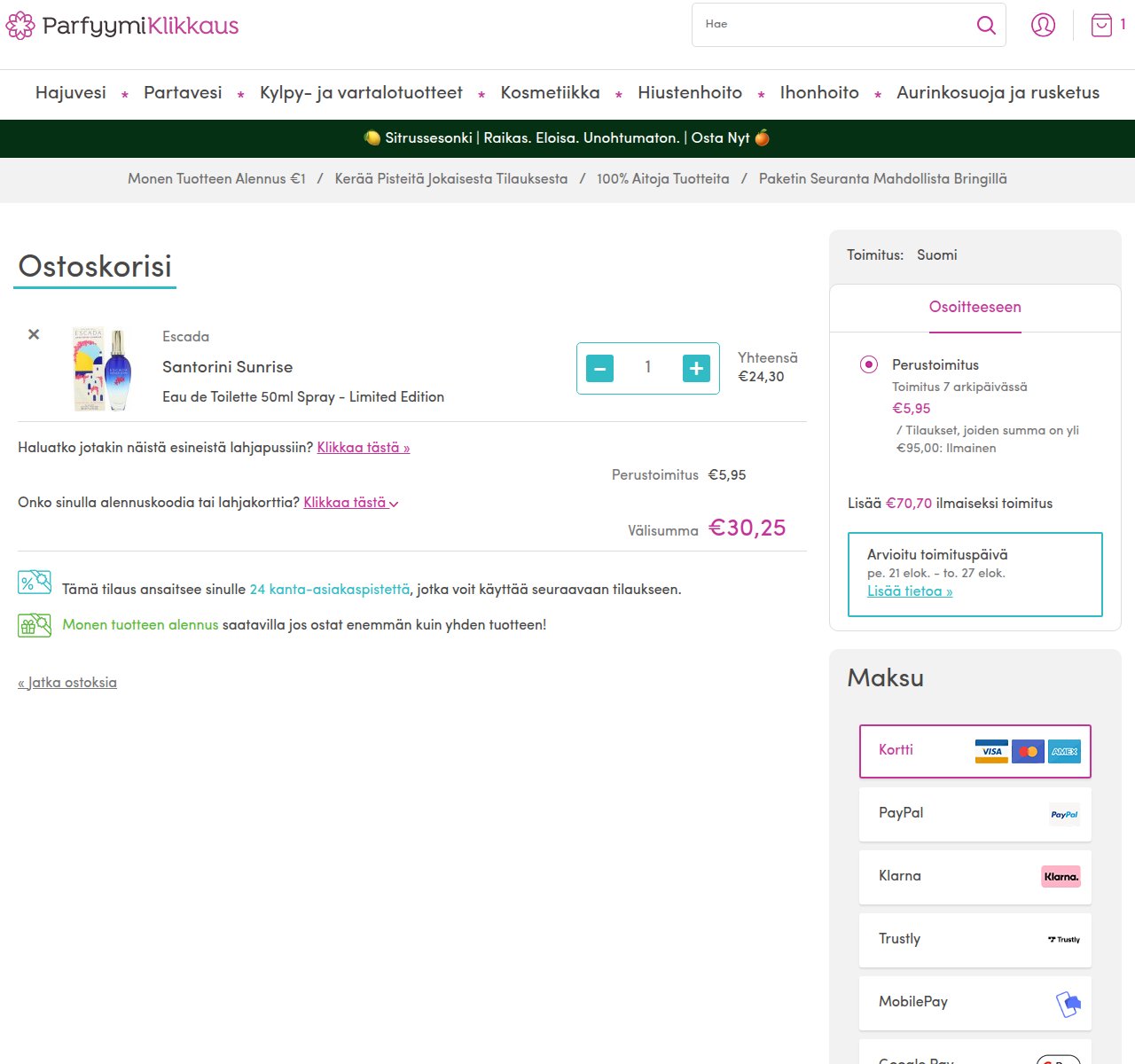
Task: Open the Santorini Sunrise product link
Action: (x=227, y=367)
